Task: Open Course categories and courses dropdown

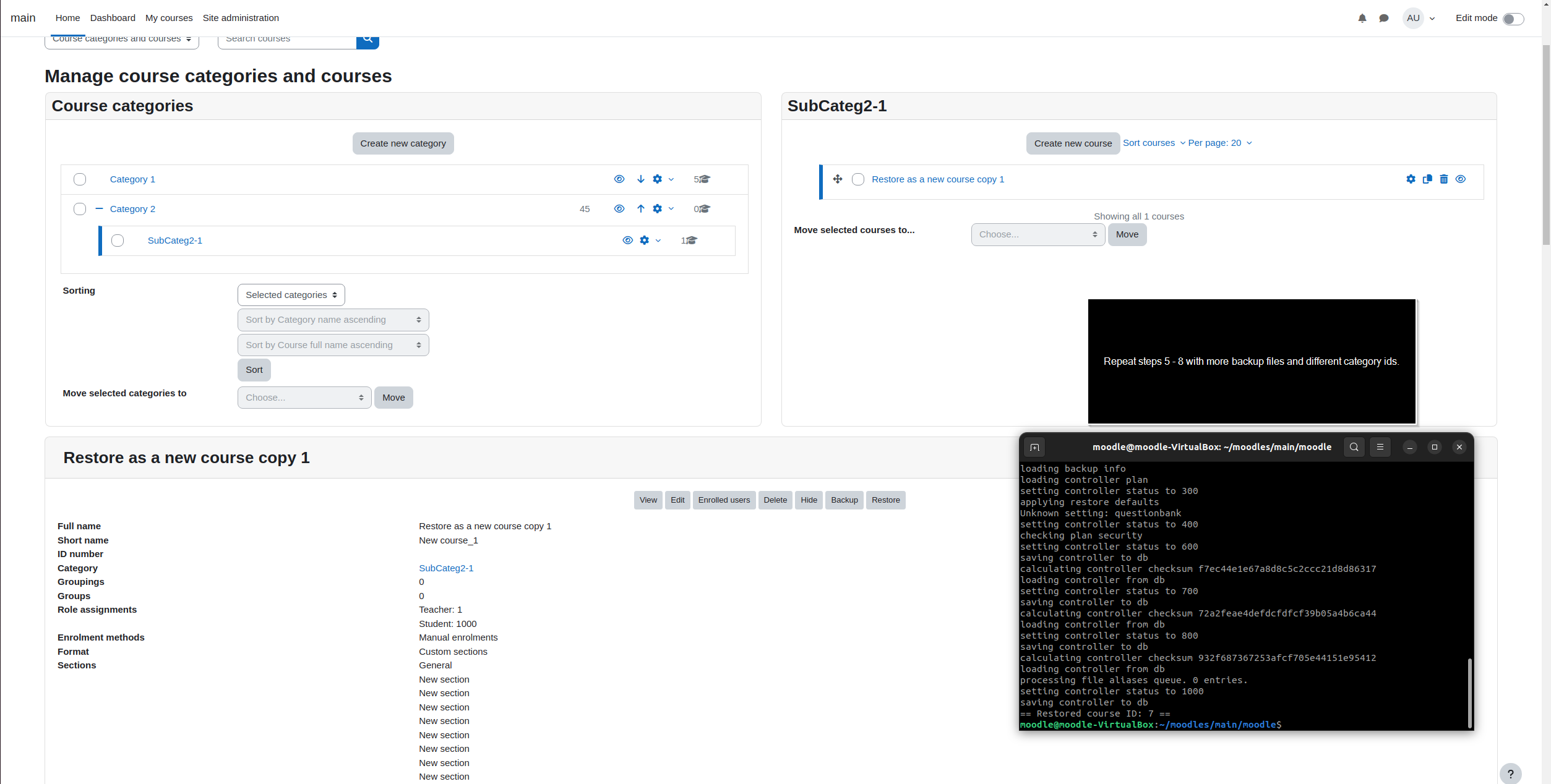Action: click(122, 41)
